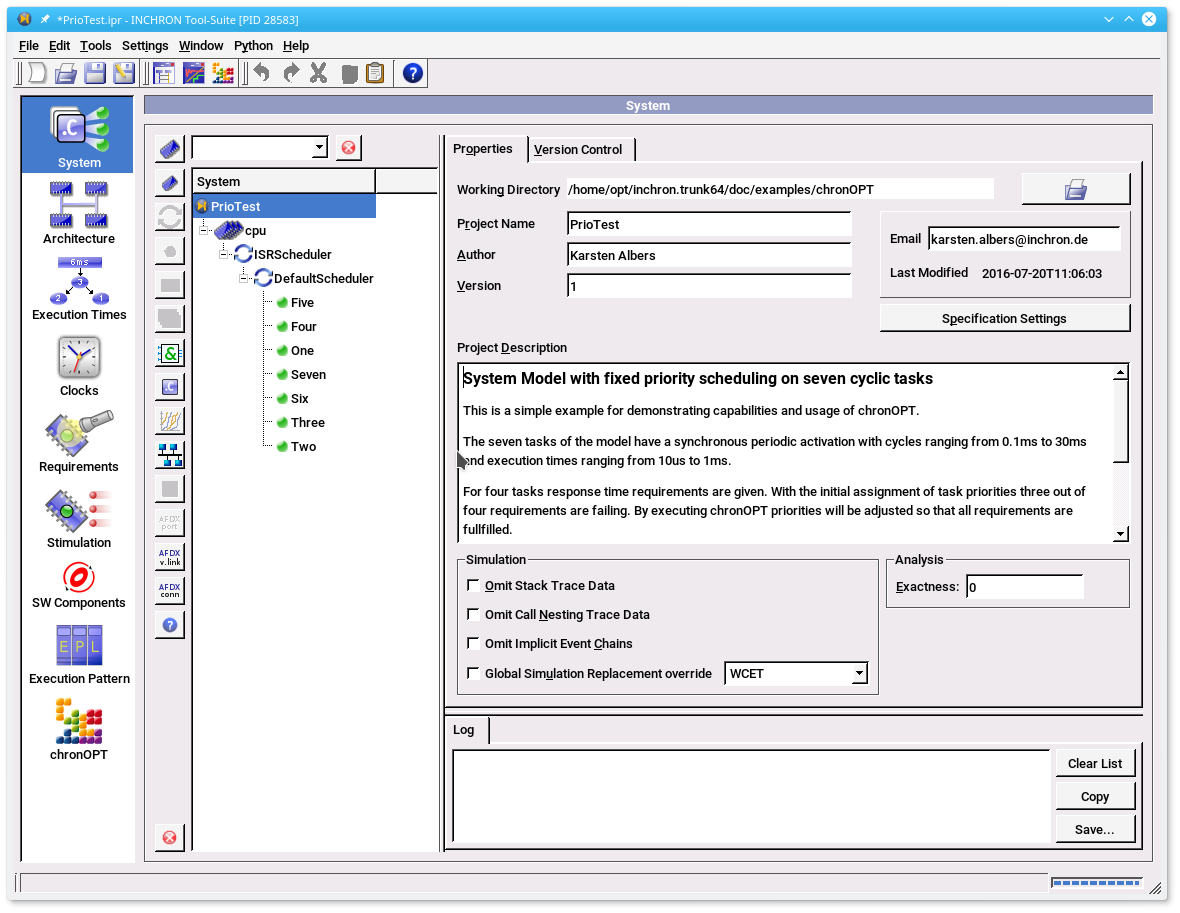Viewport: 1180px width, 913px height.
Task: Select the PrioTest root tree item
Action: [284, 206]
